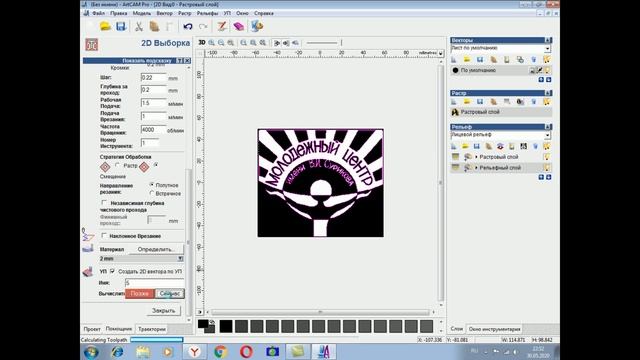Click the material setup icon beside Материал
The image size is (640, 360).
point(87,248)
